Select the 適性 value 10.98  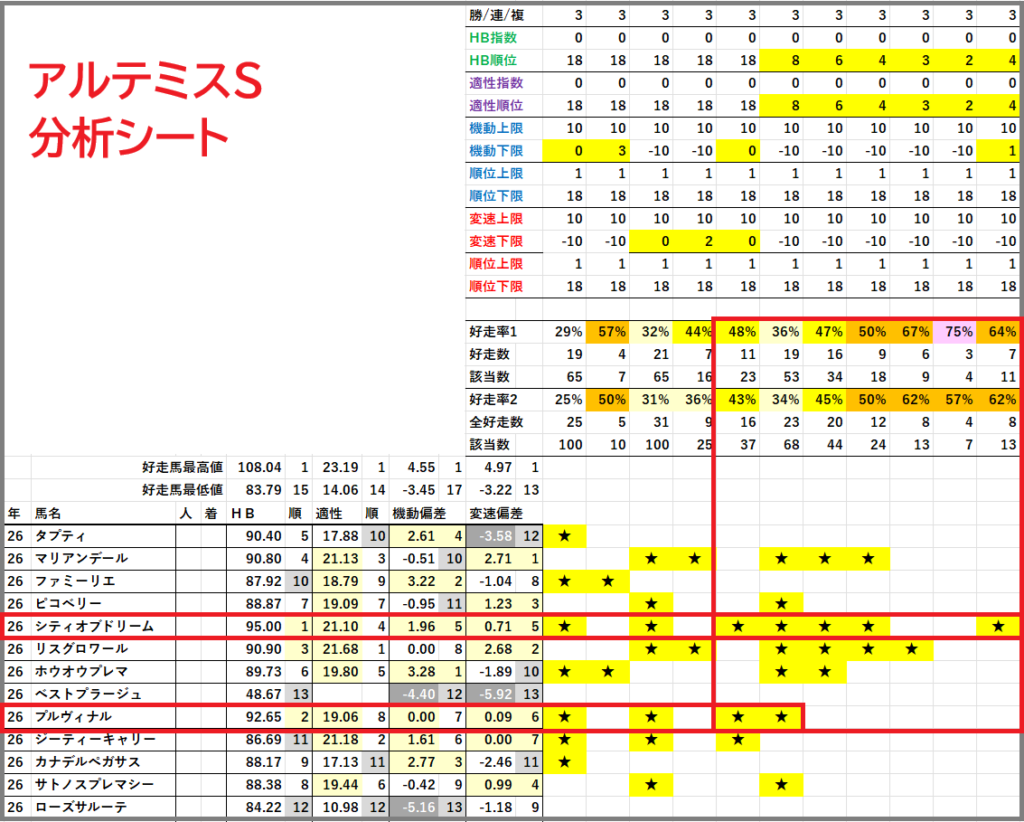tap(337, 807)
